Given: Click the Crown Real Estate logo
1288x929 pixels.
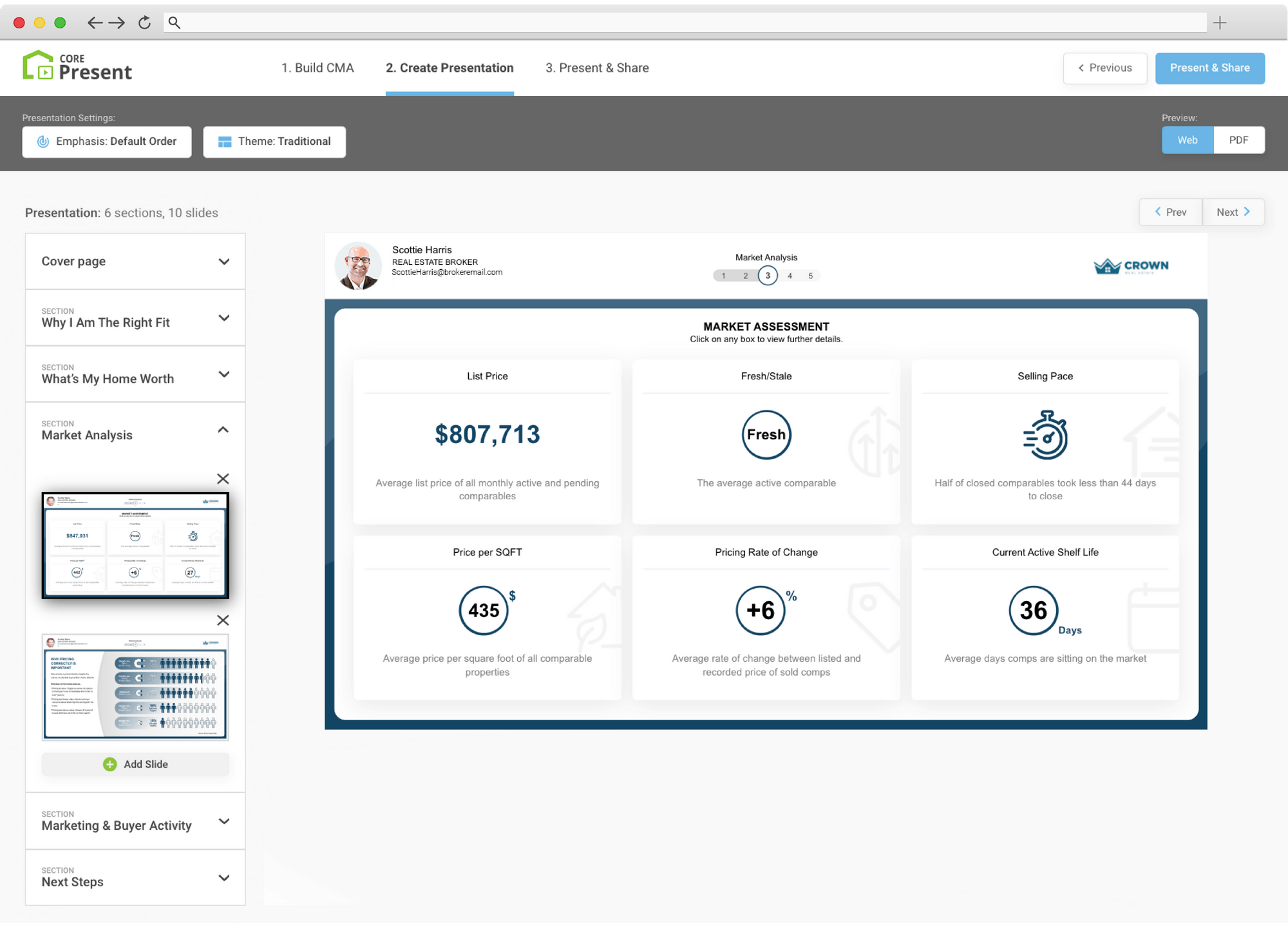Looking at the screenshot, I should click(1130, 265).
